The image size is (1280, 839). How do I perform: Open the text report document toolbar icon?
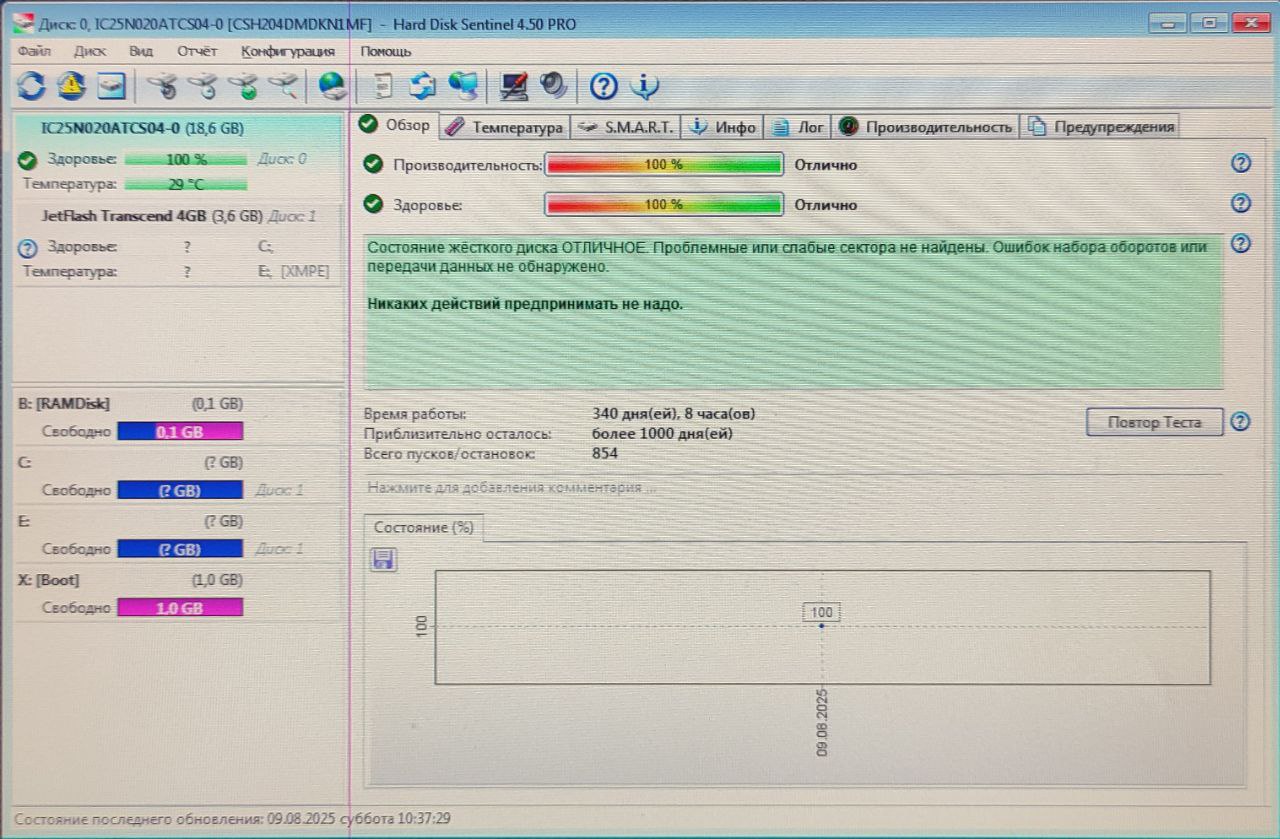coord(381,87)
